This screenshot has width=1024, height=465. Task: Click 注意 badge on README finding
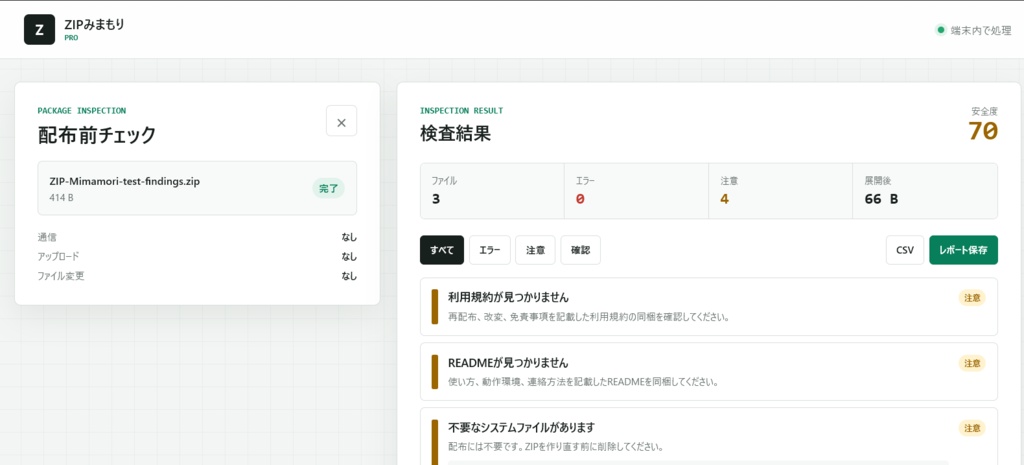[x=972, y=363]
